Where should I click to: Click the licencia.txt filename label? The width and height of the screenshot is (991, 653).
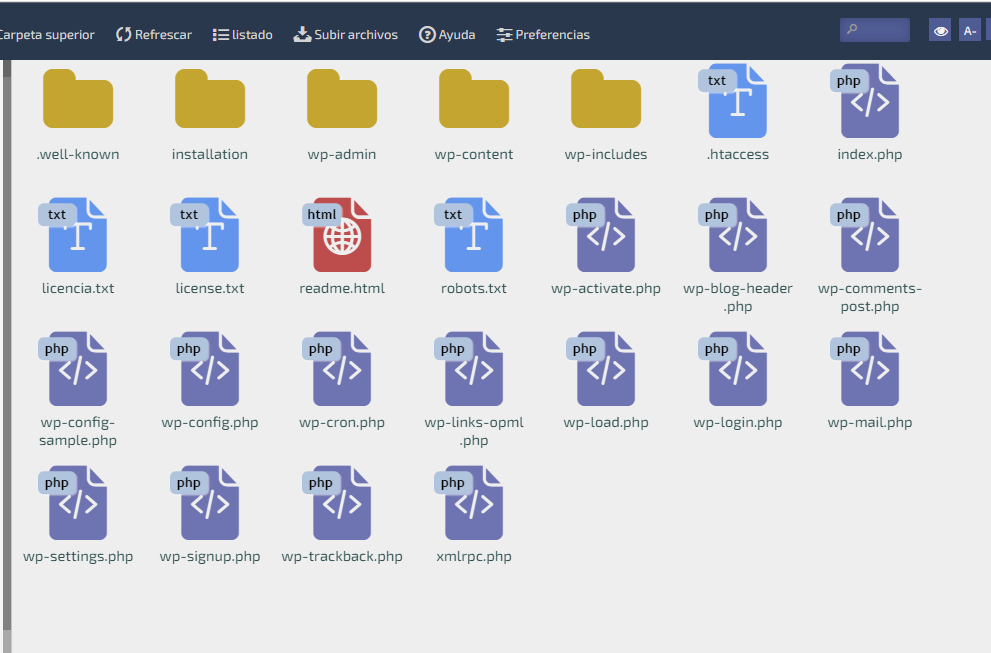(x=78, y=288)
